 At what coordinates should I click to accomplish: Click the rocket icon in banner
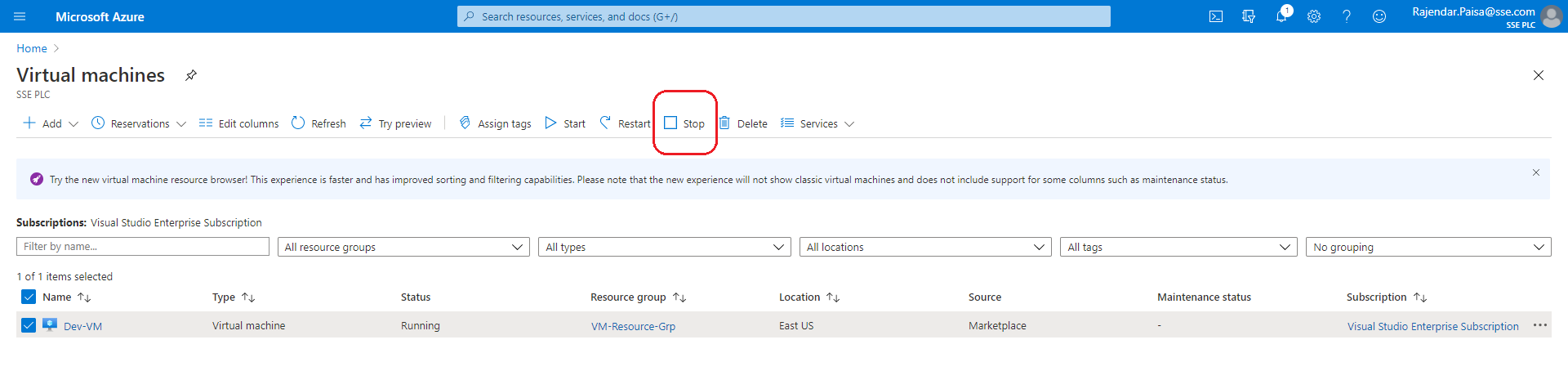click(37, 179)
